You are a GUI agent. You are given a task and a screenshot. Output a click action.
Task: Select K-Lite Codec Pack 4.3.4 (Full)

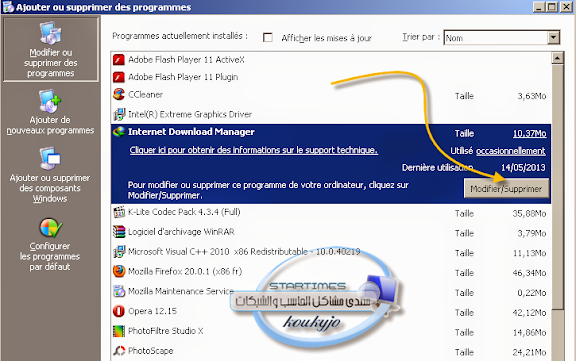[x=184, y=212]
